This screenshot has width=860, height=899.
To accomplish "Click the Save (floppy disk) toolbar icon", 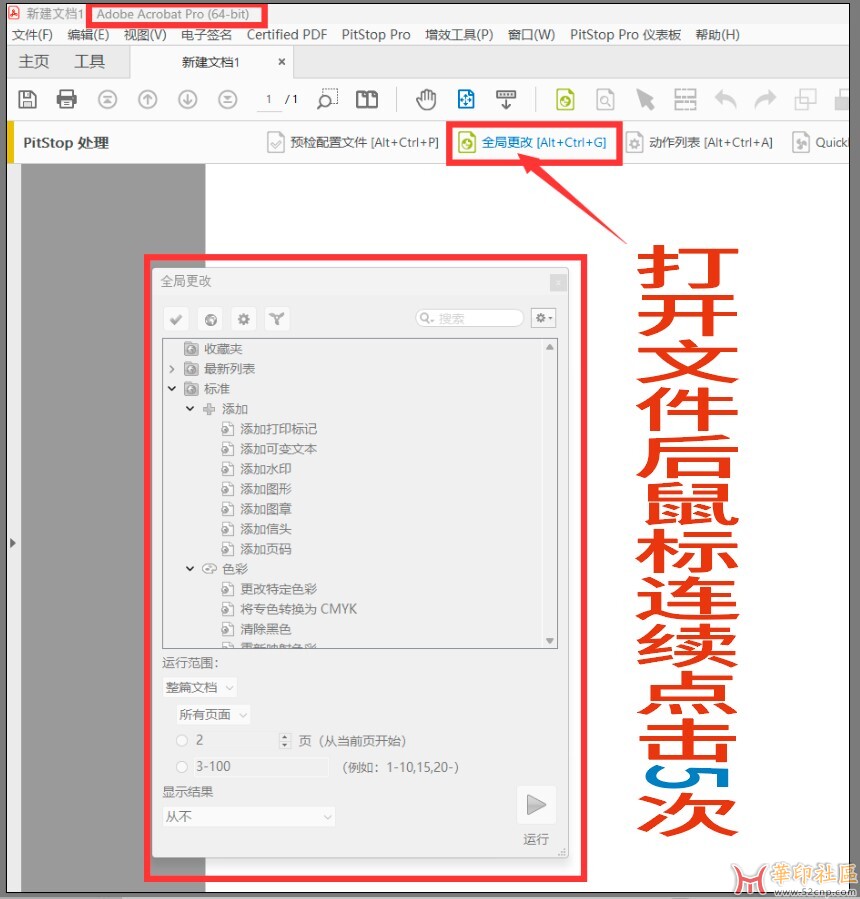I will click(x=28, y=99).
